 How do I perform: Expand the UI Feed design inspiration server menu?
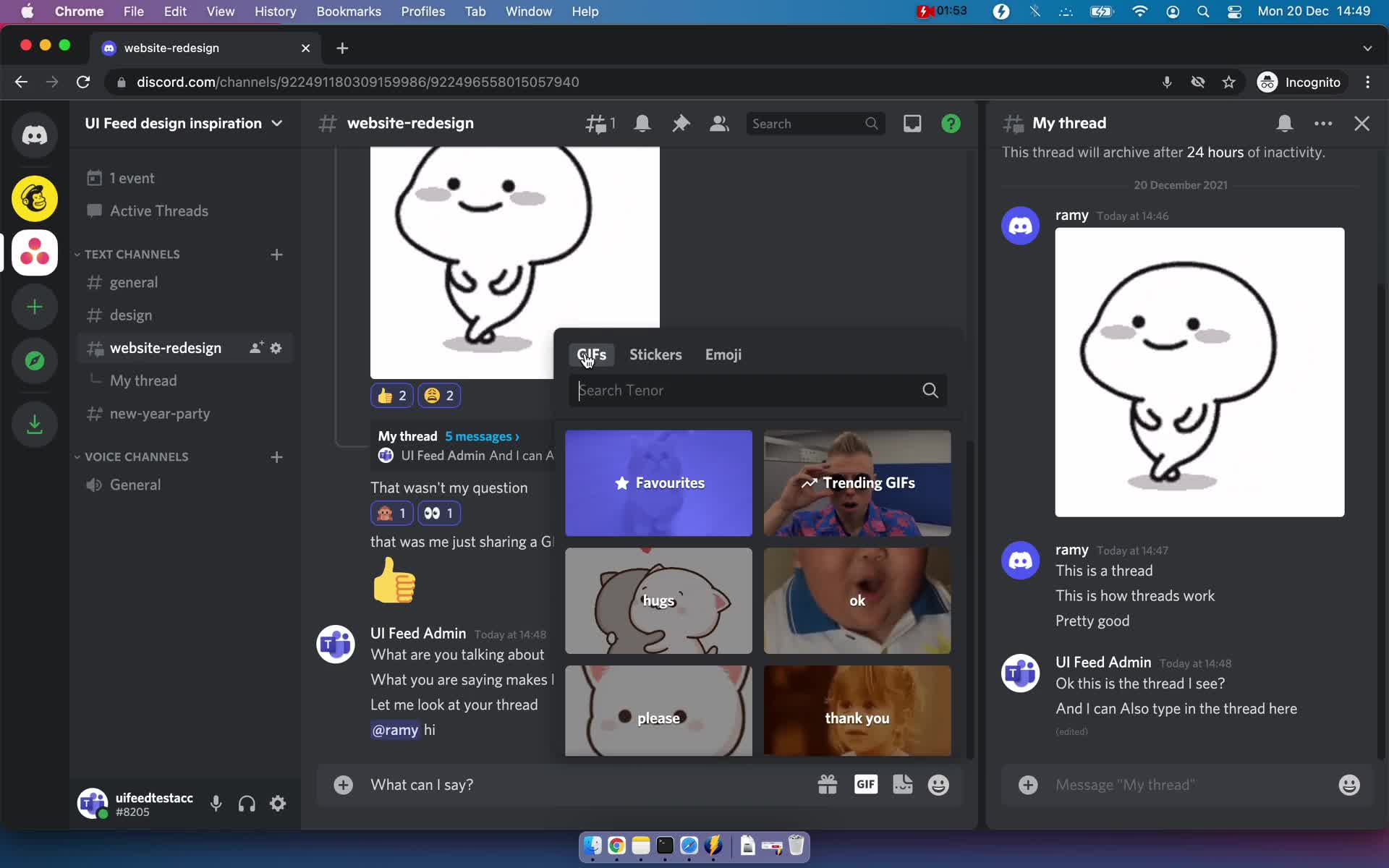tap(184, 124)
